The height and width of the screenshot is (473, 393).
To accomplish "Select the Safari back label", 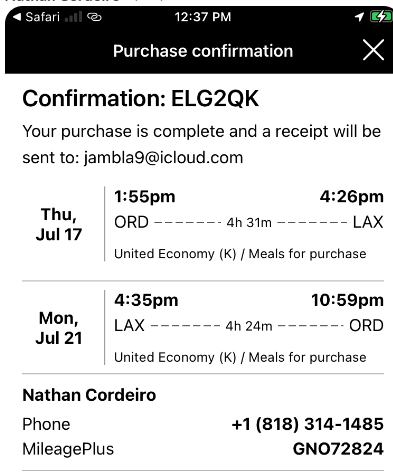I will (42, 17).
